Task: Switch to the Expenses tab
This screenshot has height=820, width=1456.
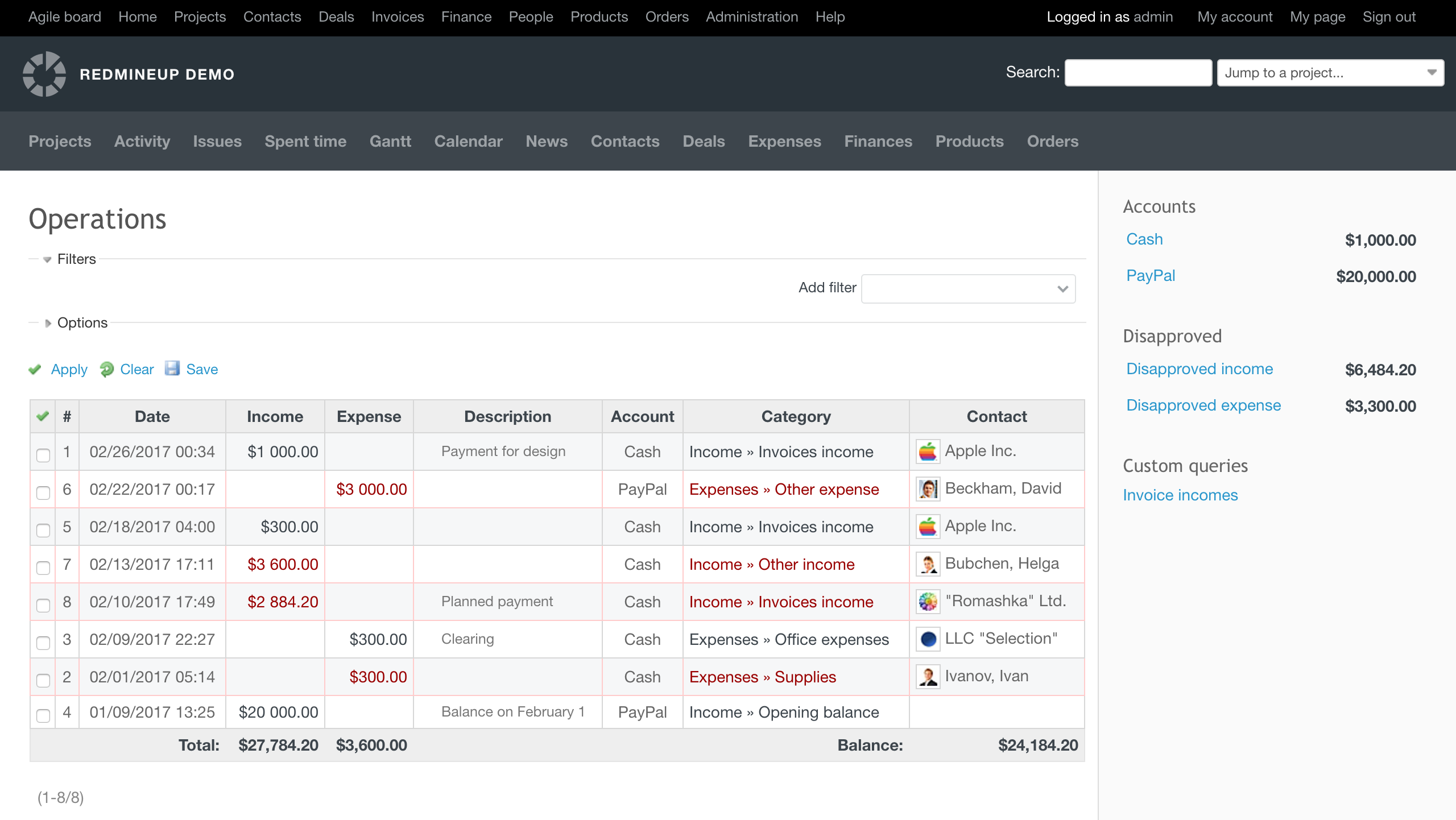Action: point(784,141)
